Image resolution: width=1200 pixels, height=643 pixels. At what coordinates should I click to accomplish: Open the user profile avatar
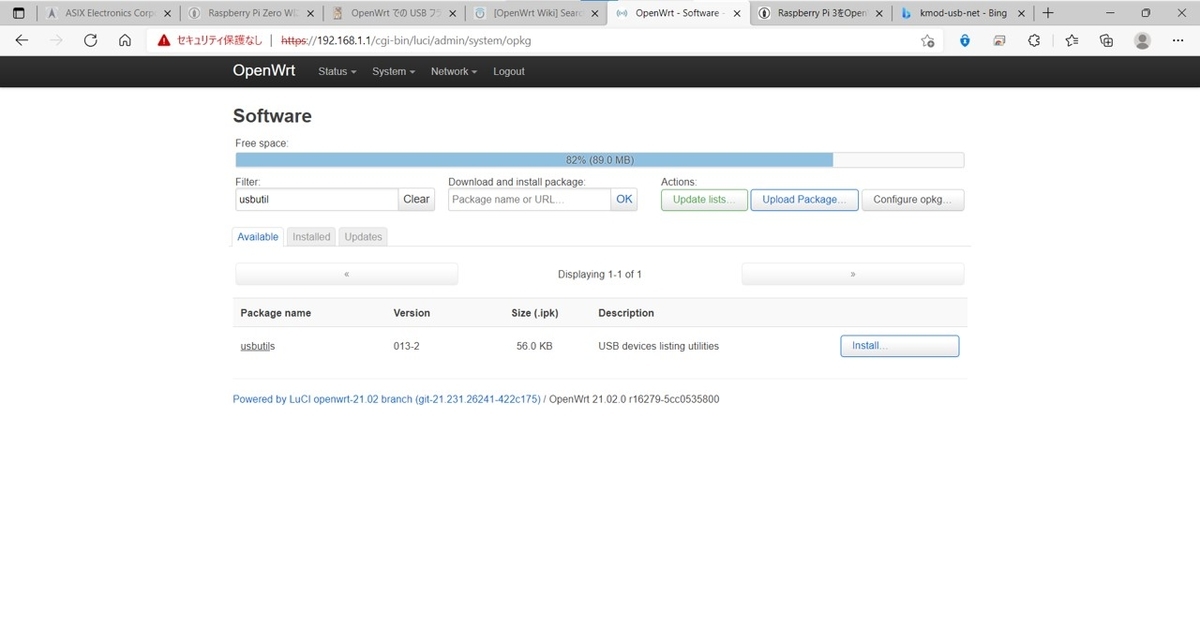(1142, 41)
